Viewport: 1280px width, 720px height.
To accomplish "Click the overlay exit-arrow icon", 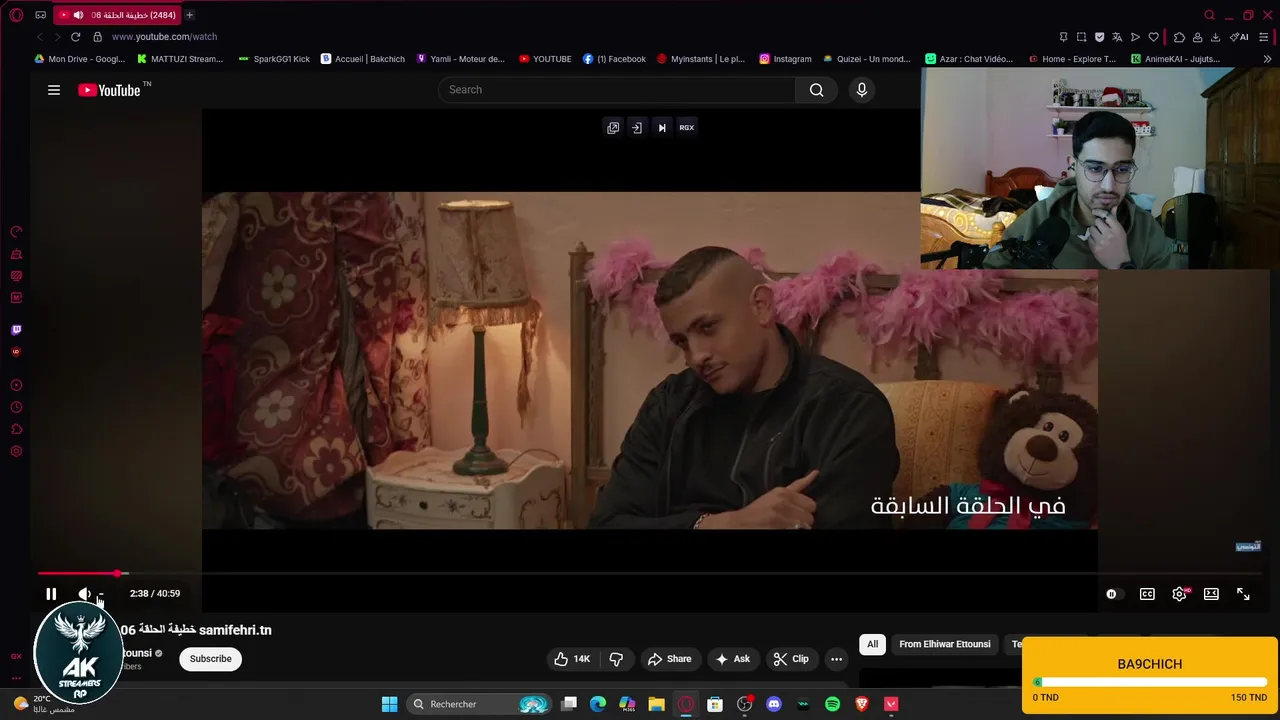I will click(637, 128).
